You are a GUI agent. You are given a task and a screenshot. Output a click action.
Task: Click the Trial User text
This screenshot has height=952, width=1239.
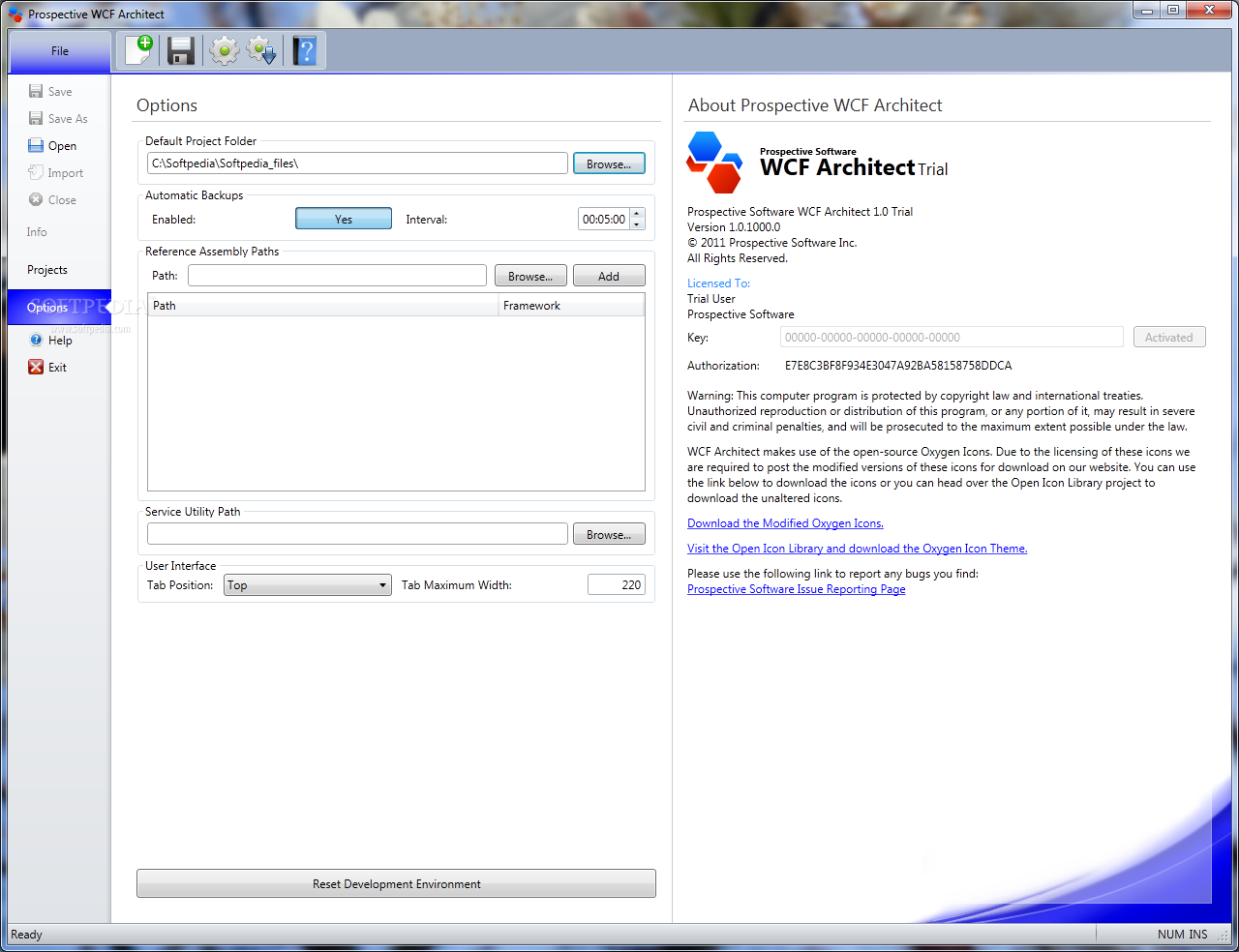click(x=711, y=299)
